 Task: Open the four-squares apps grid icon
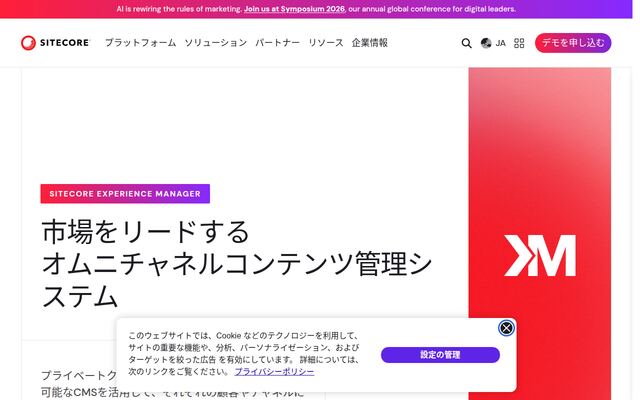[519, 43]
